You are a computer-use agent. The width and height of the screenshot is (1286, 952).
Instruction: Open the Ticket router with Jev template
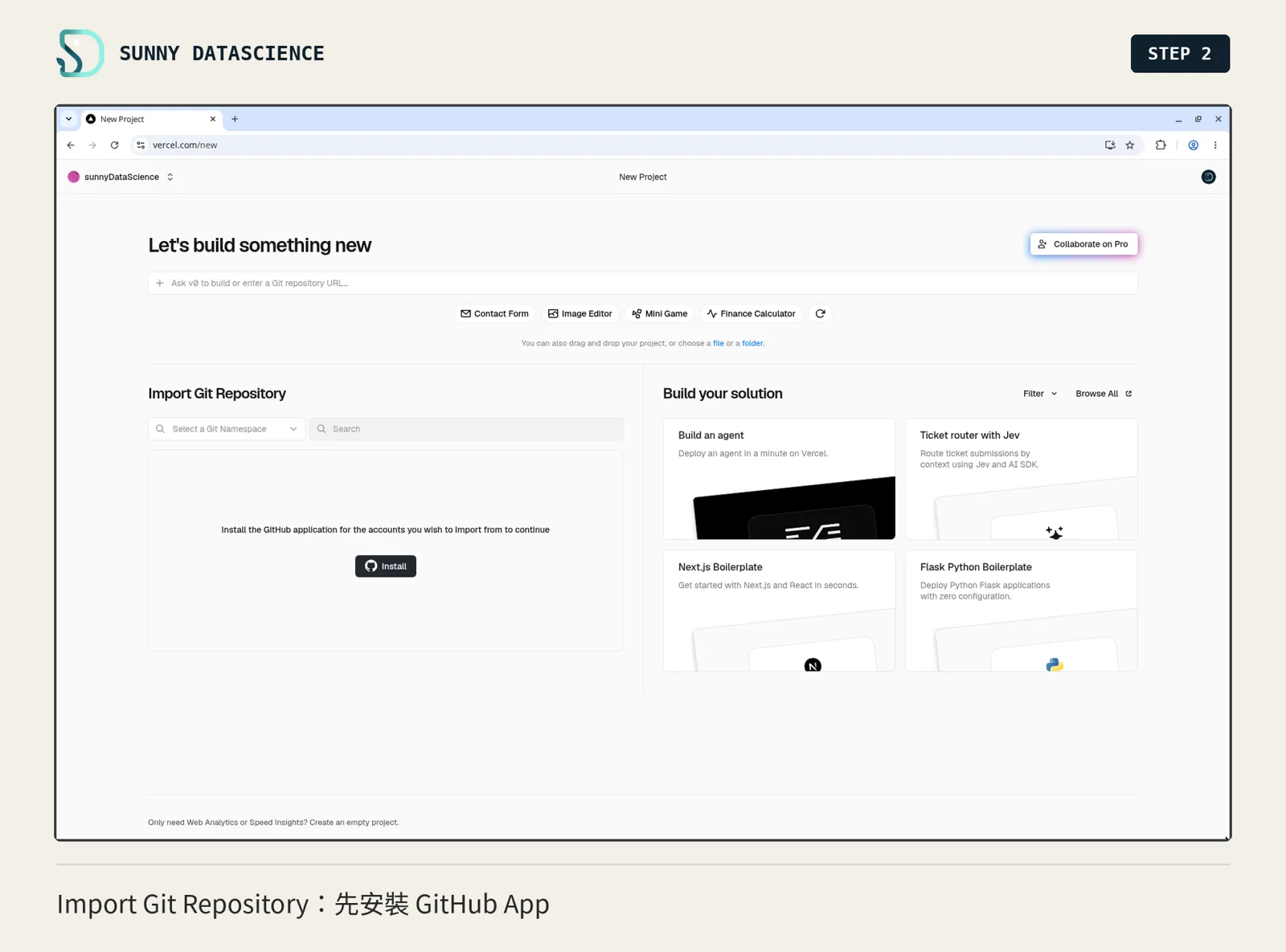[1021, 479]
